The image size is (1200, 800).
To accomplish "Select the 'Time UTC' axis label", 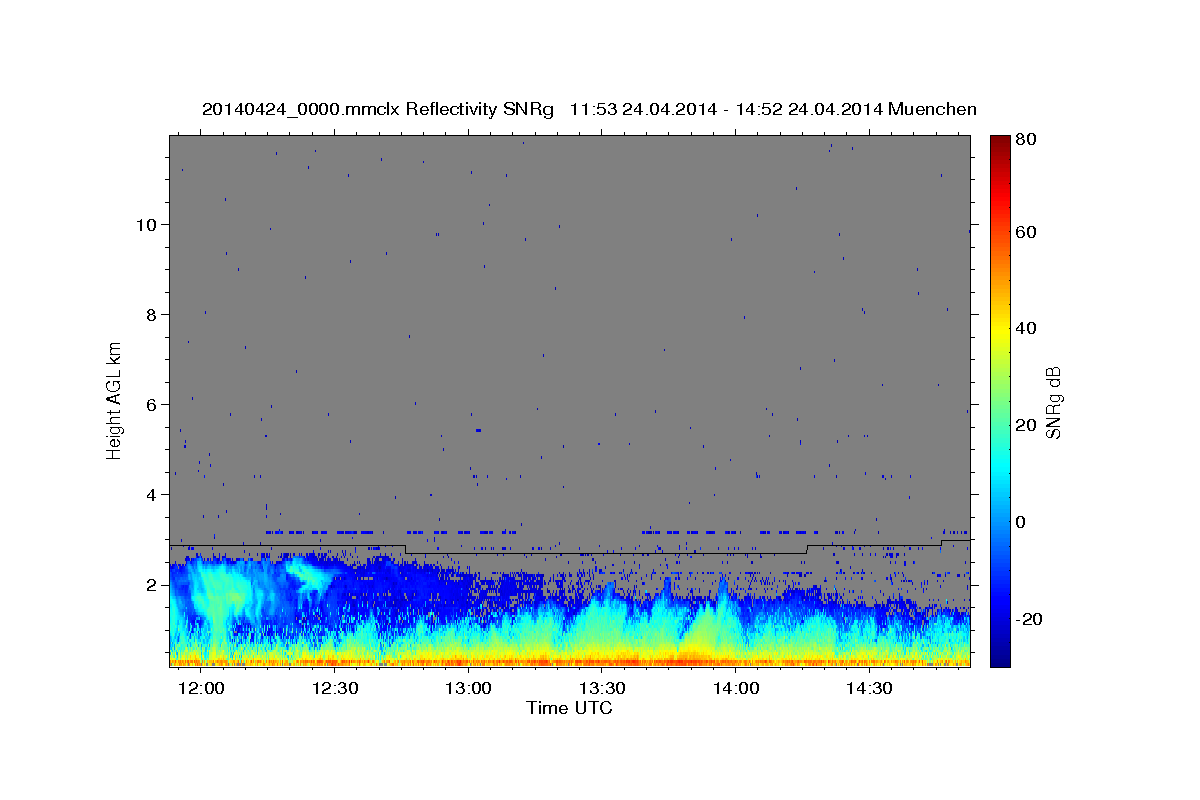I will pos(569,709).
